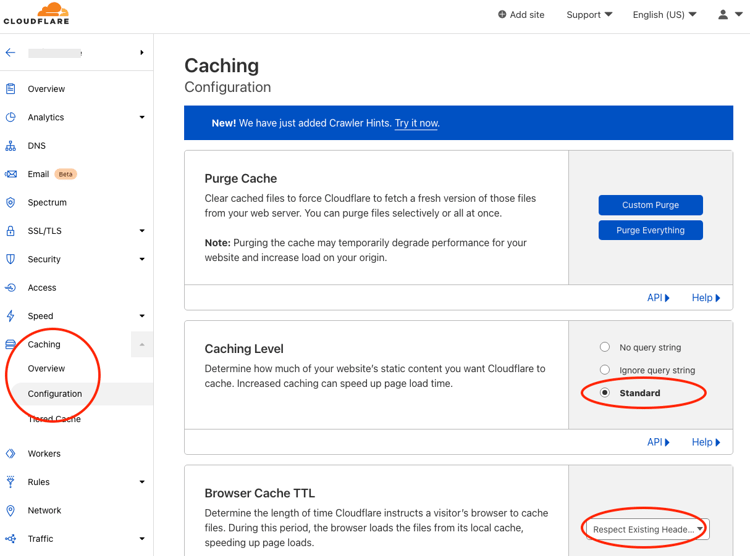
Task: Click the Purge Everything button
Action: point(651,230)
